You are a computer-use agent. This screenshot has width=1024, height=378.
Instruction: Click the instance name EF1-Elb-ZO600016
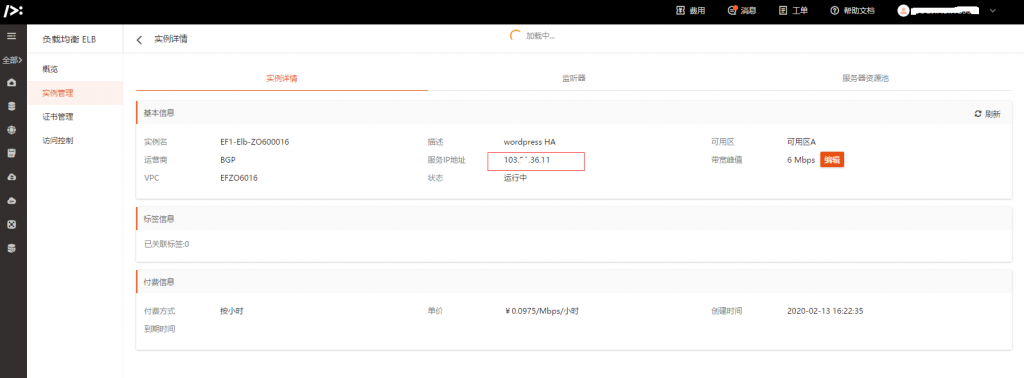(x=255, y=142)
